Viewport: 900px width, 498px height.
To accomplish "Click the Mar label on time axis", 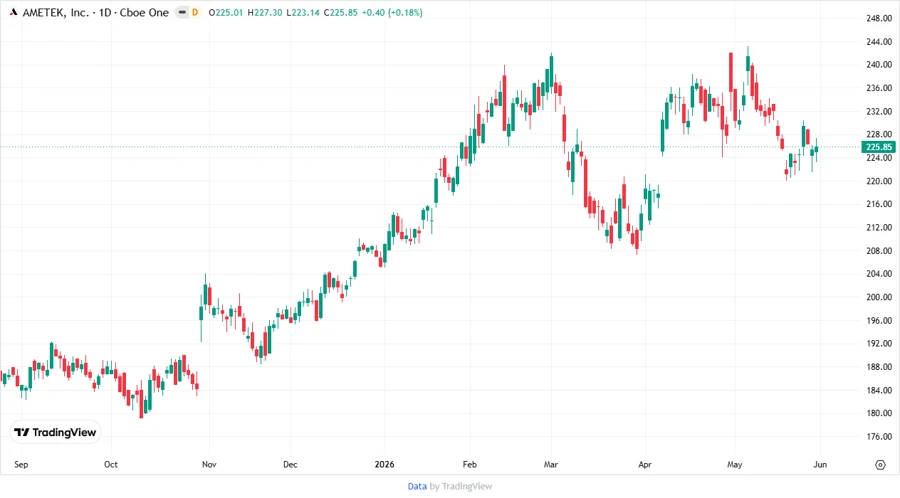I will click(x=550, y=464).
